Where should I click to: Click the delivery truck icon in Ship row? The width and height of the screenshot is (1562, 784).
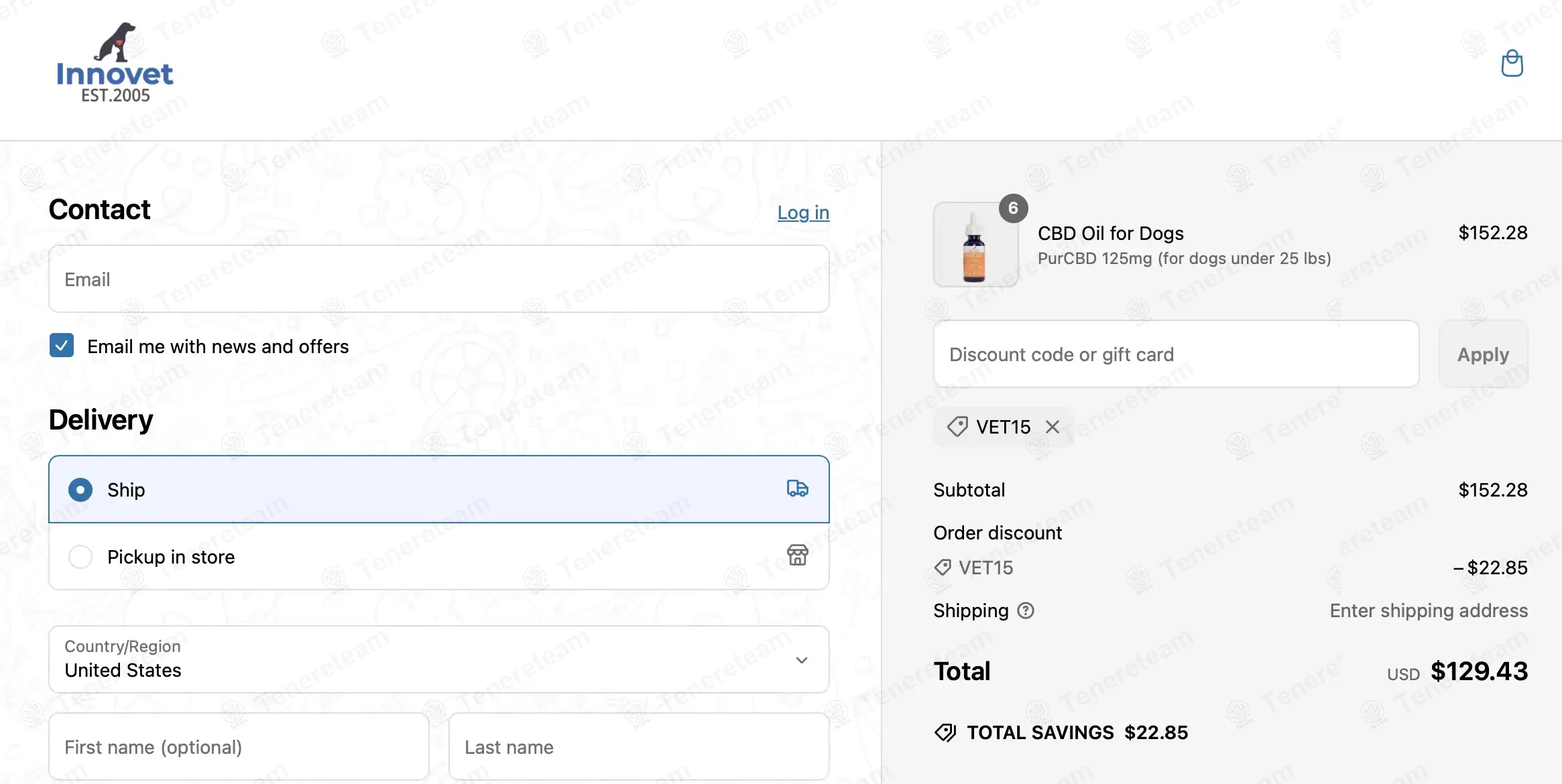point(797,488)
